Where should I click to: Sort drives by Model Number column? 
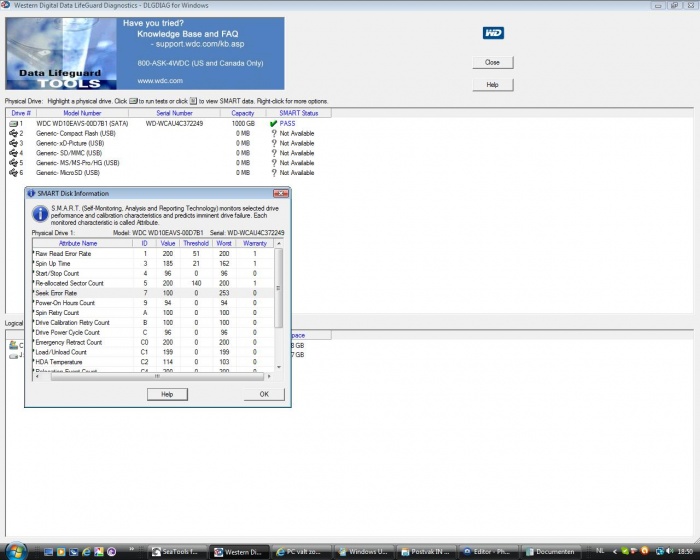(x=82, y=113)
